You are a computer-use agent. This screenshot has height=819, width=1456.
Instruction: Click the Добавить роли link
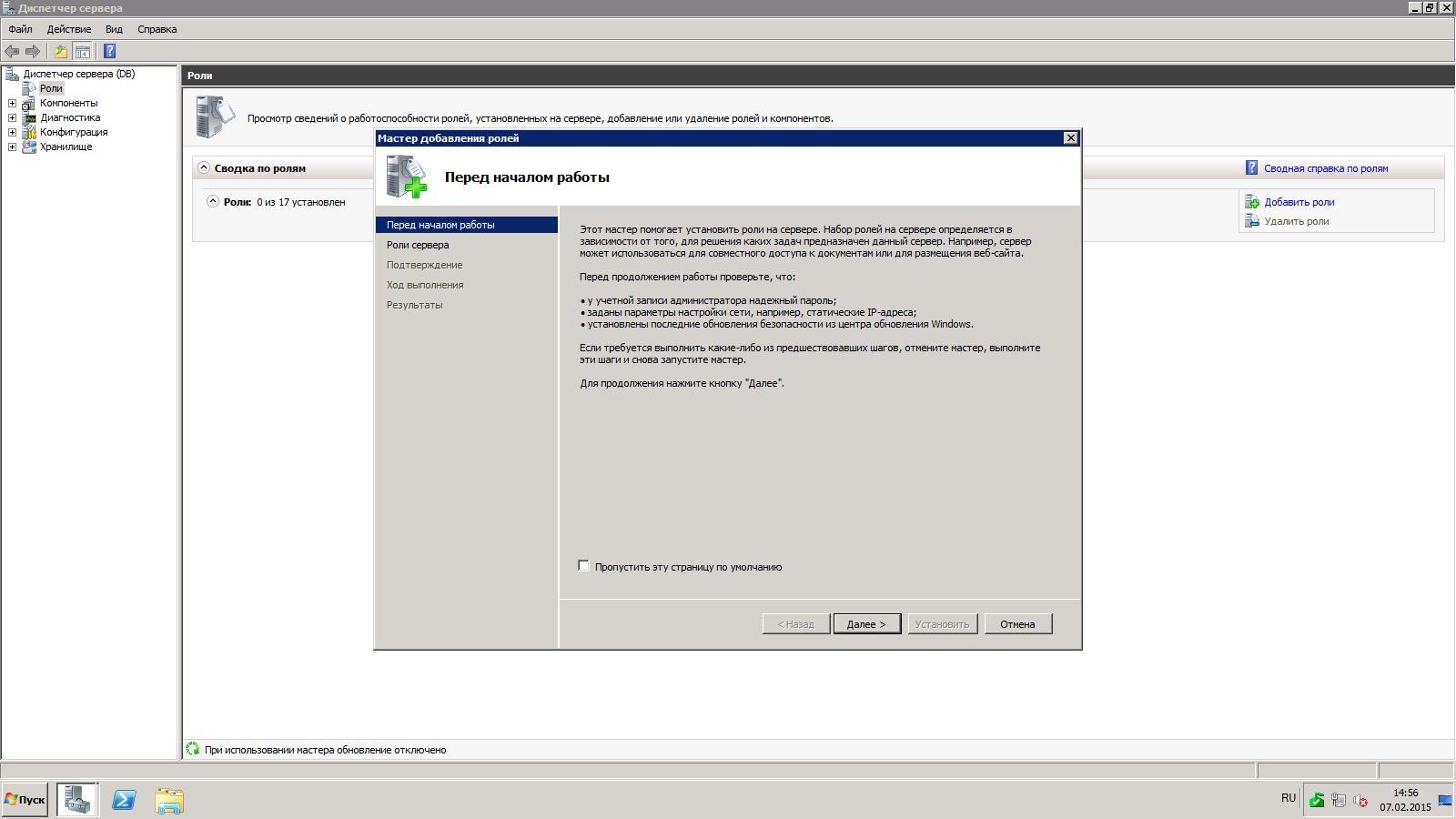point(1299,202)
